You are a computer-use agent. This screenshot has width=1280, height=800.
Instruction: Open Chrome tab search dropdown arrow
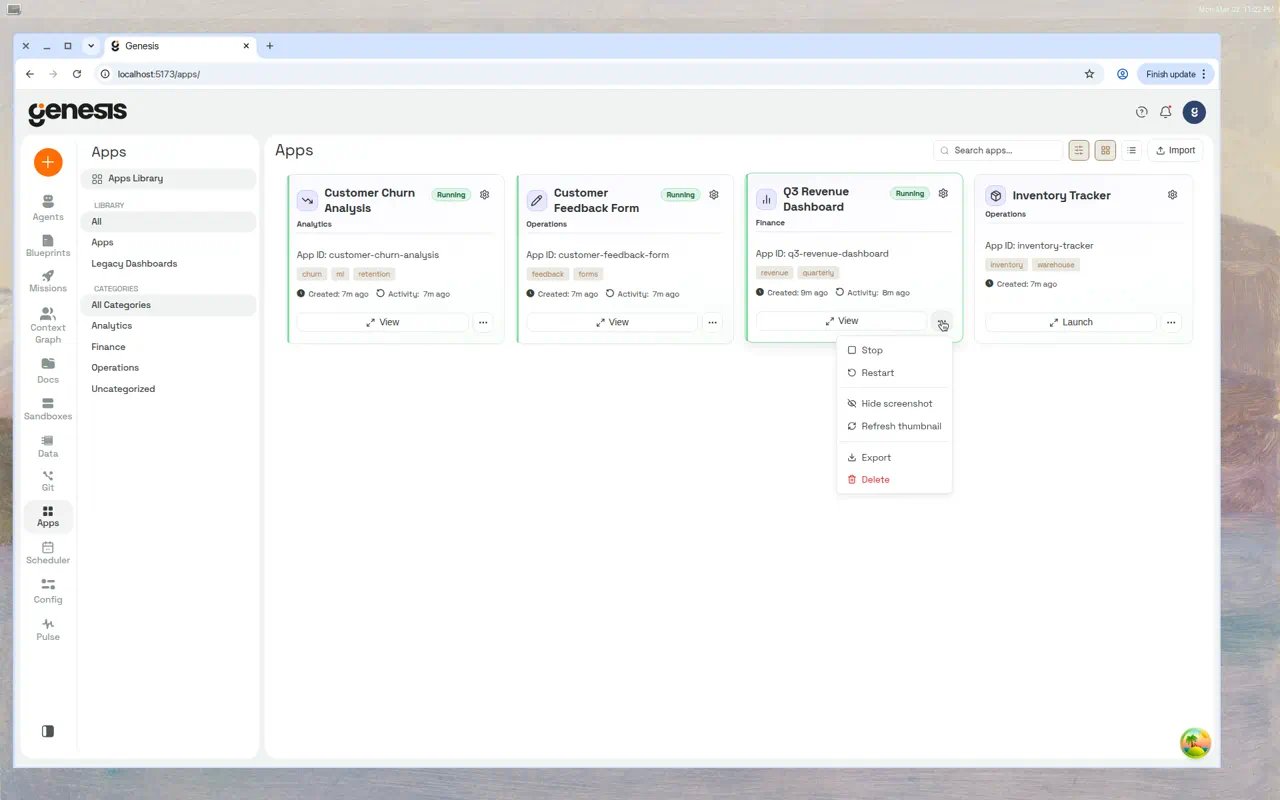click(x=91, y=46)
